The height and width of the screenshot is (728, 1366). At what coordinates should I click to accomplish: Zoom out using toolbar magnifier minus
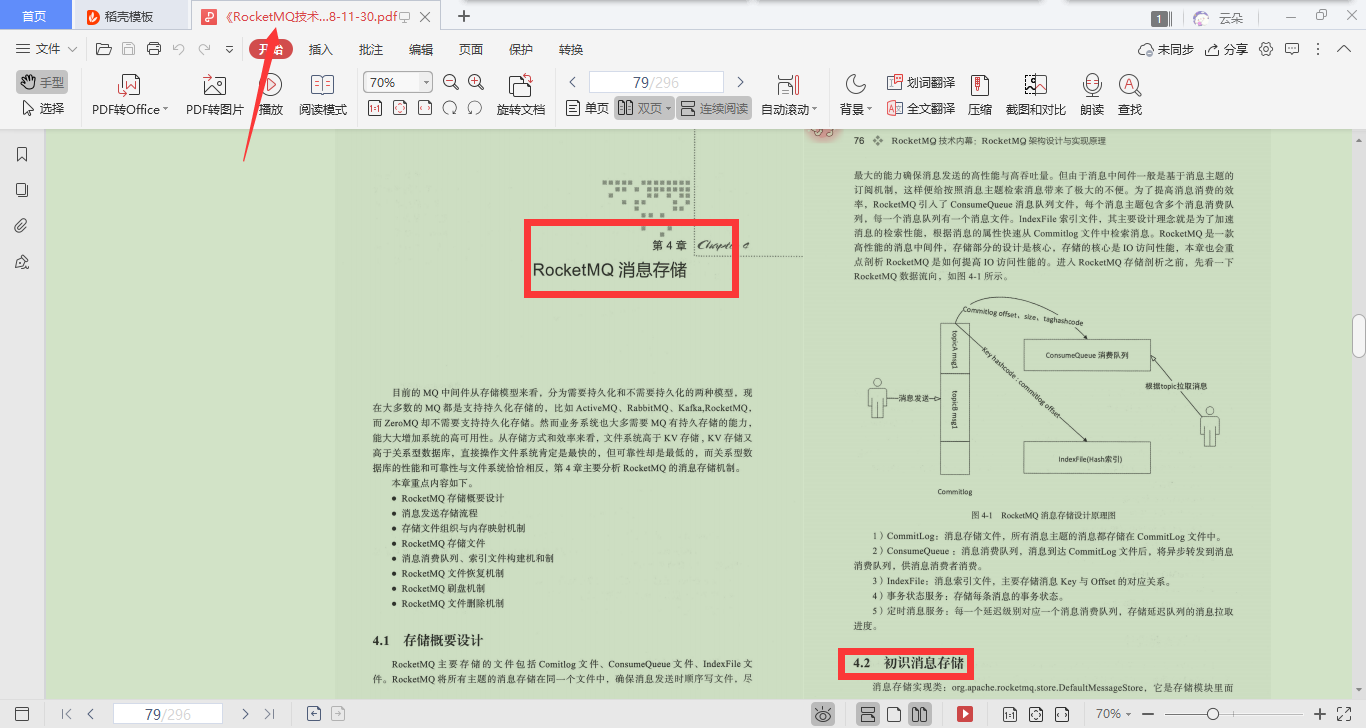coord(450,82)
